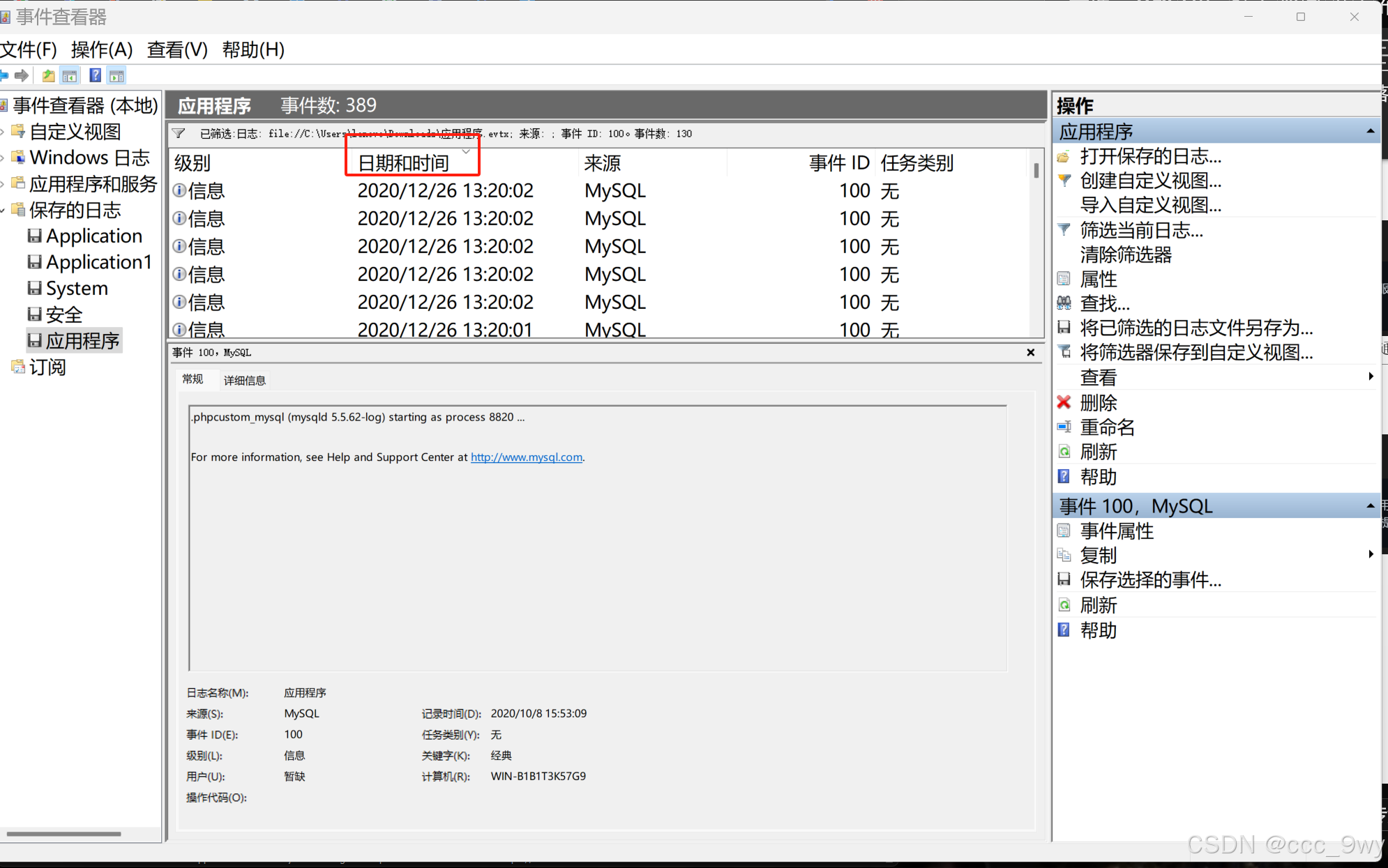Click the Open Saved Log folder icon
The height and width of the screenshot is (868, 1388).
[x=1064, y=156]
